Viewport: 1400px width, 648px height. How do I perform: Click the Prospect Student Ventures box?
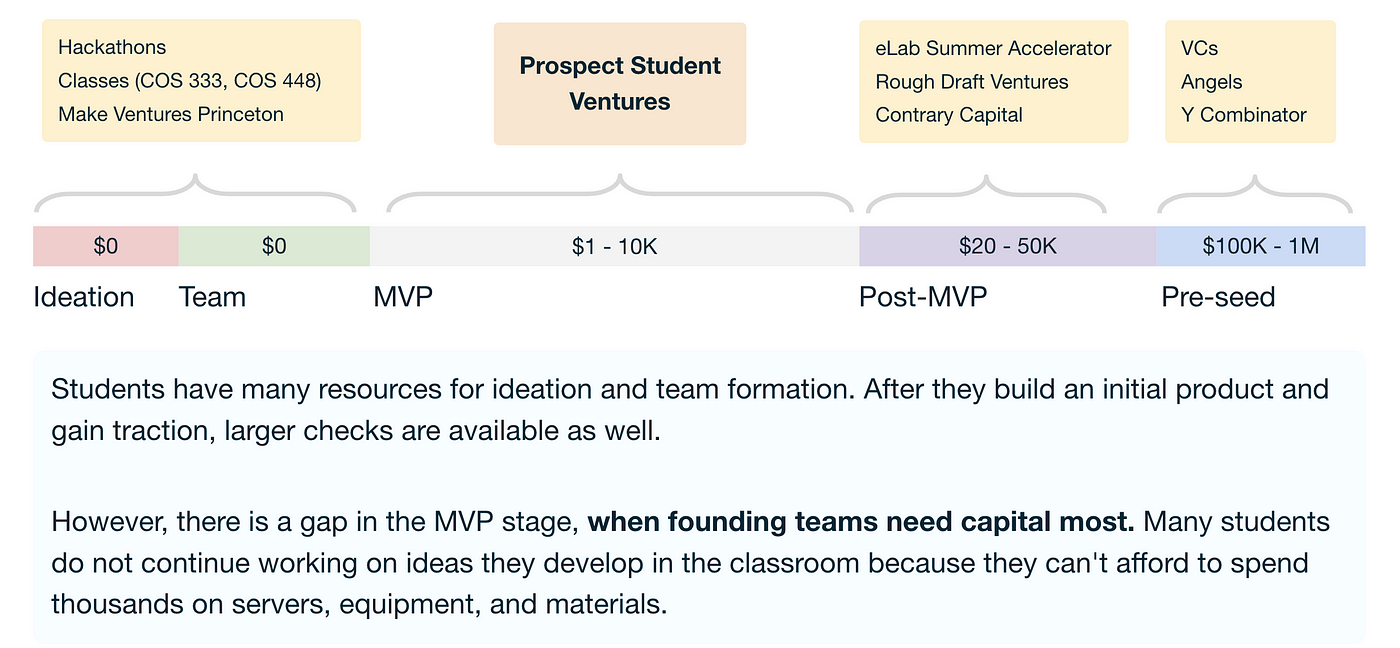620,84
